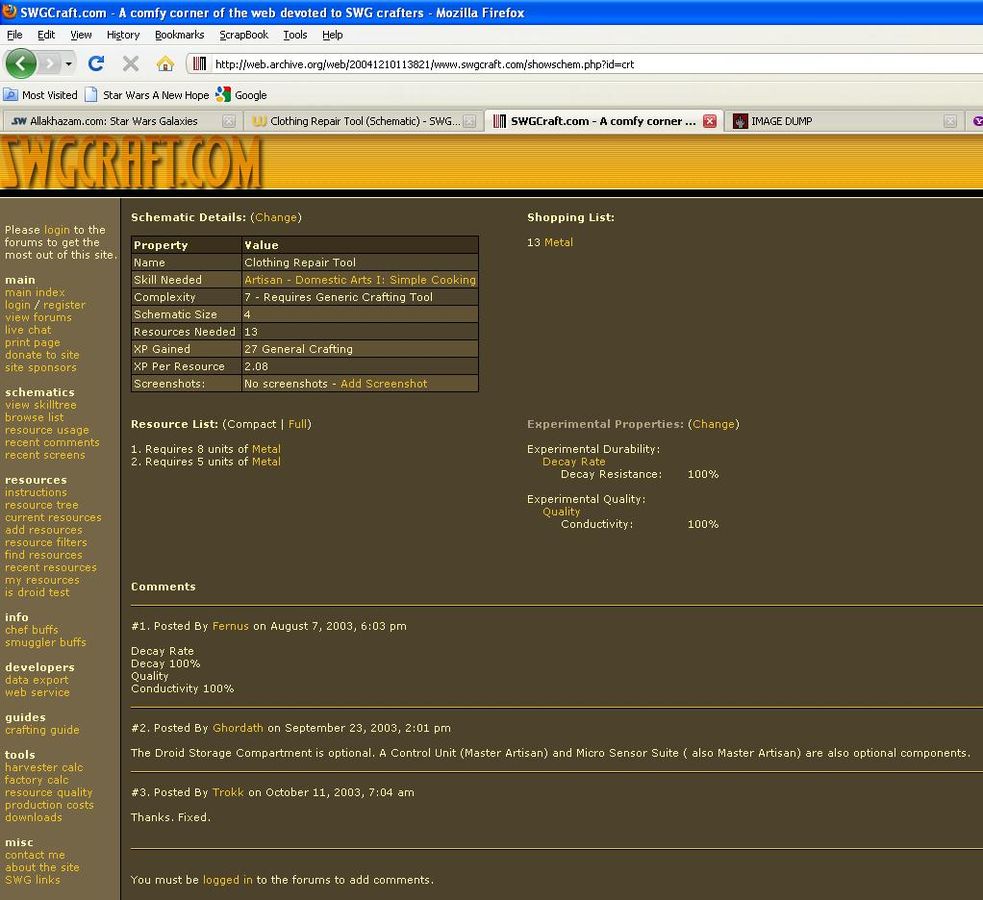The width and height of the screenshot is (983, 900).
Task: Click the Fernus commenter name link
Action: (230, 626)
